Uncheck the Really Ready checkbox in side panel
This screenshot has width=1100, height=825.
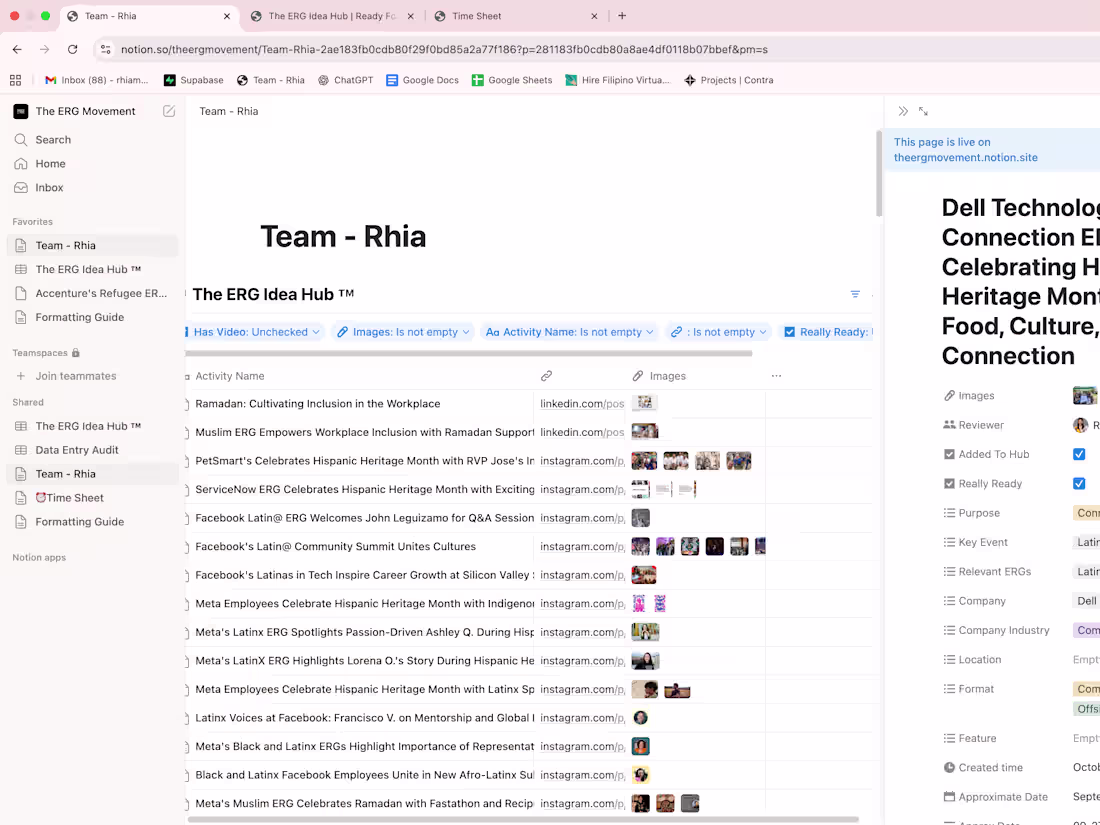[1079, 483]
